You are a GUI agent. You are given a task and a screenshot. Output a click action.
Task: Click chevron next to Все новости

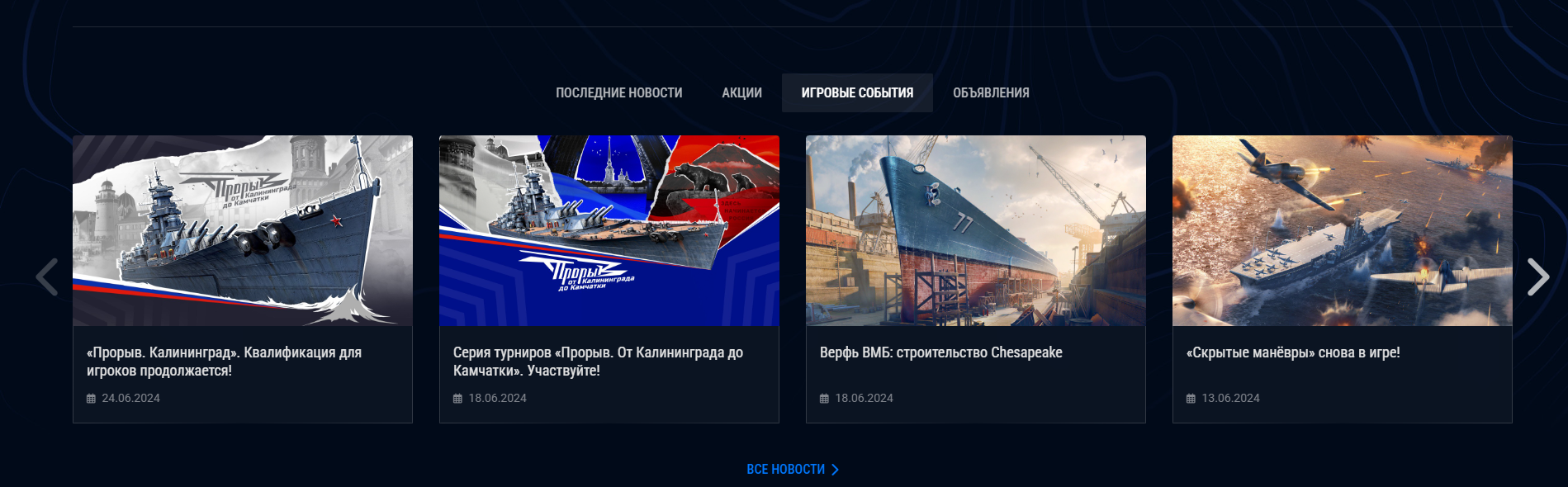click(x=835, y=470)
